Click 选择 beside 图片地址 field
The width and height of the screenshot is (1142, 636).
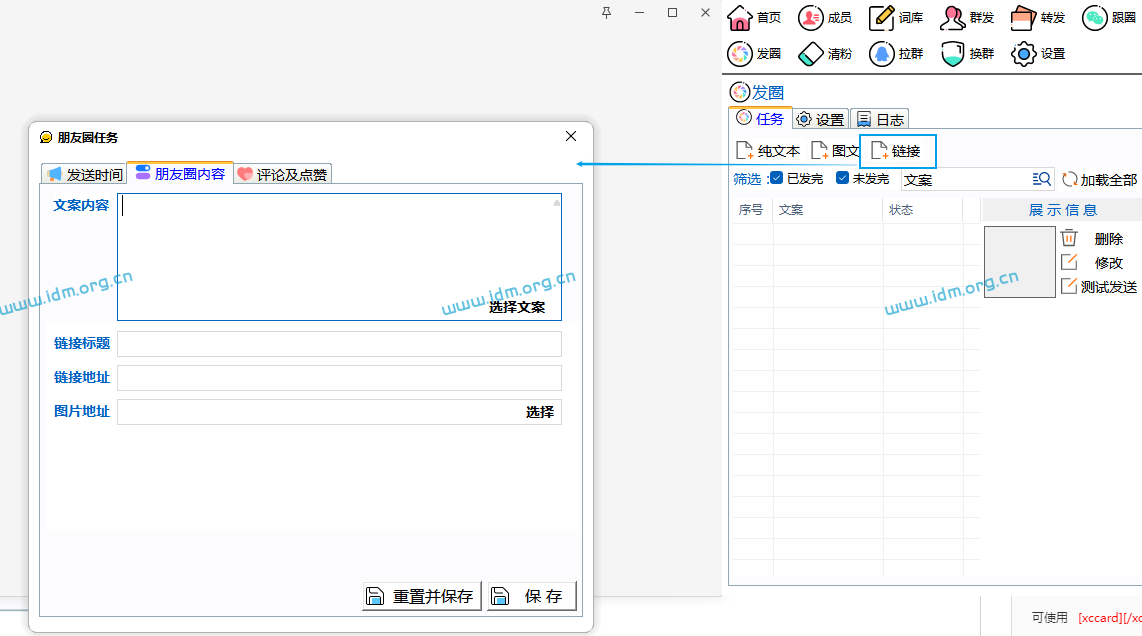point(540,412)
